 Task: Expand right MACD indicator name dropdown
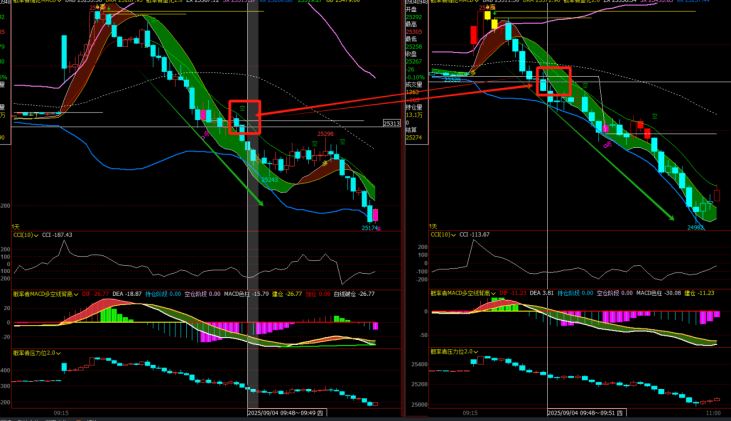(492, 293)
